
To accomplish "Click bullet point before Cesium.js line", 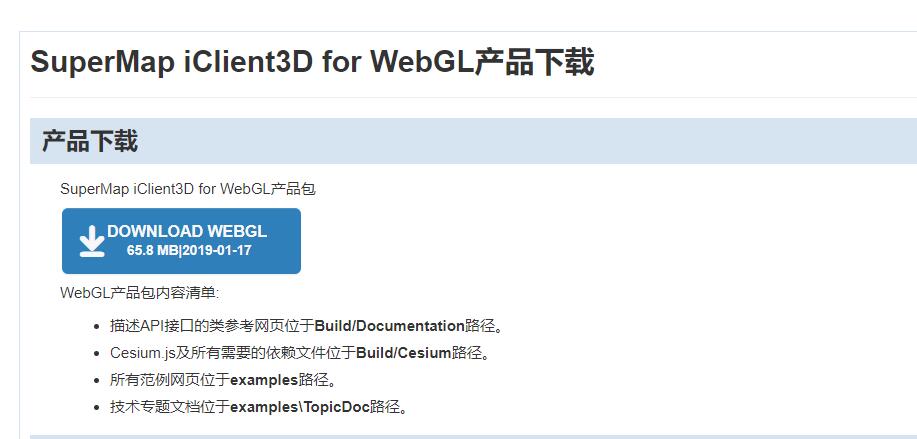I will tap(97, 354).
